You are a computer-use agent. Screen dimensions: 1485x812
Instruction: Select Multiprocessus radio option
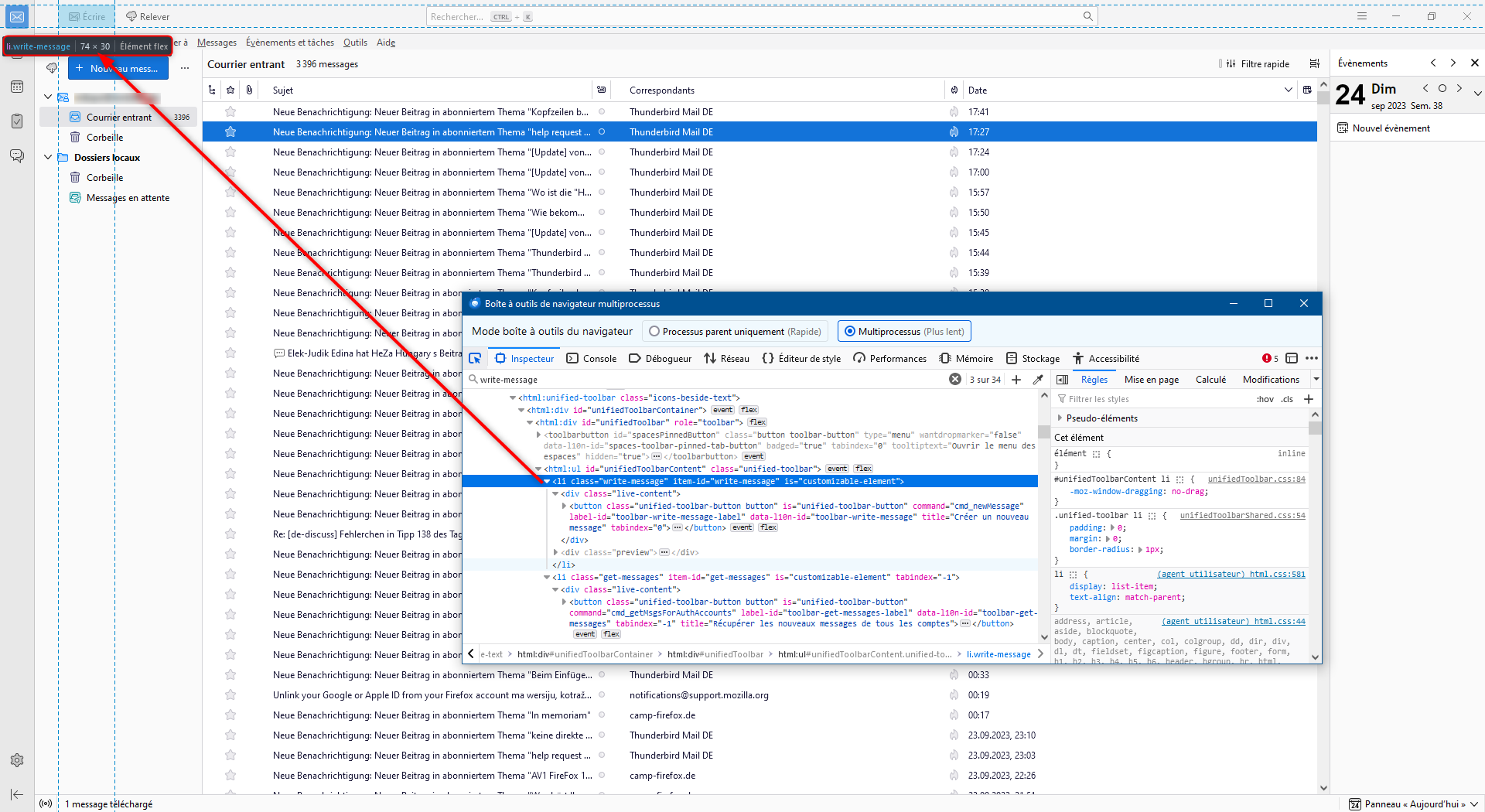pyautogui.click(x=850, y=331)
